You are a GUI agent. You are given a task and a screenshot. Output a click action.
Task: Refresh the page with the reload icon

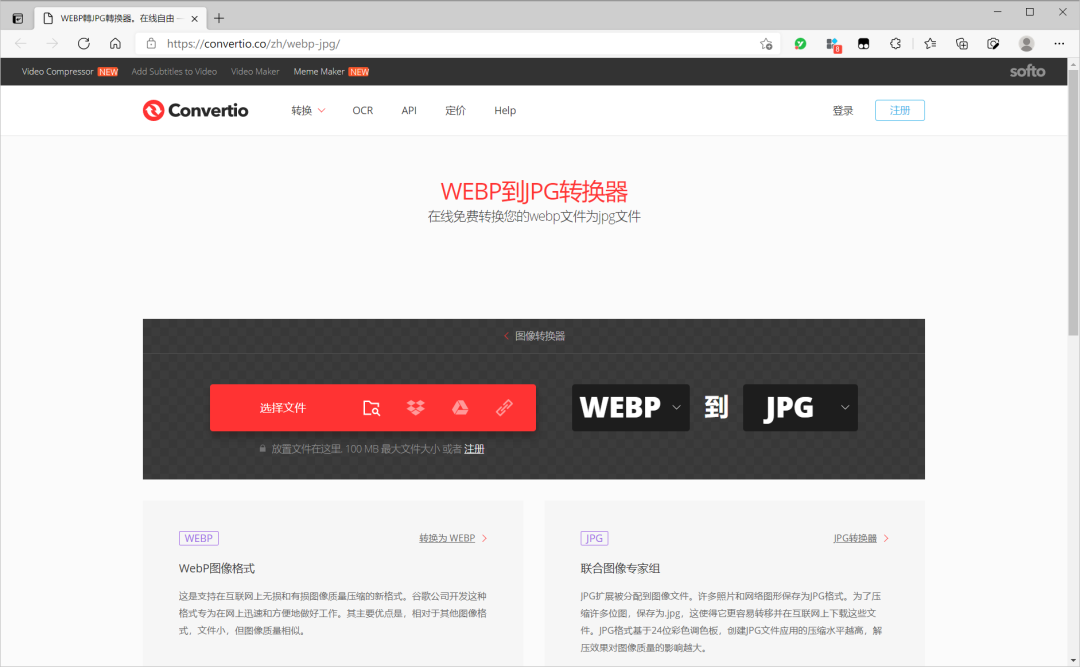(x=83, y=43)
